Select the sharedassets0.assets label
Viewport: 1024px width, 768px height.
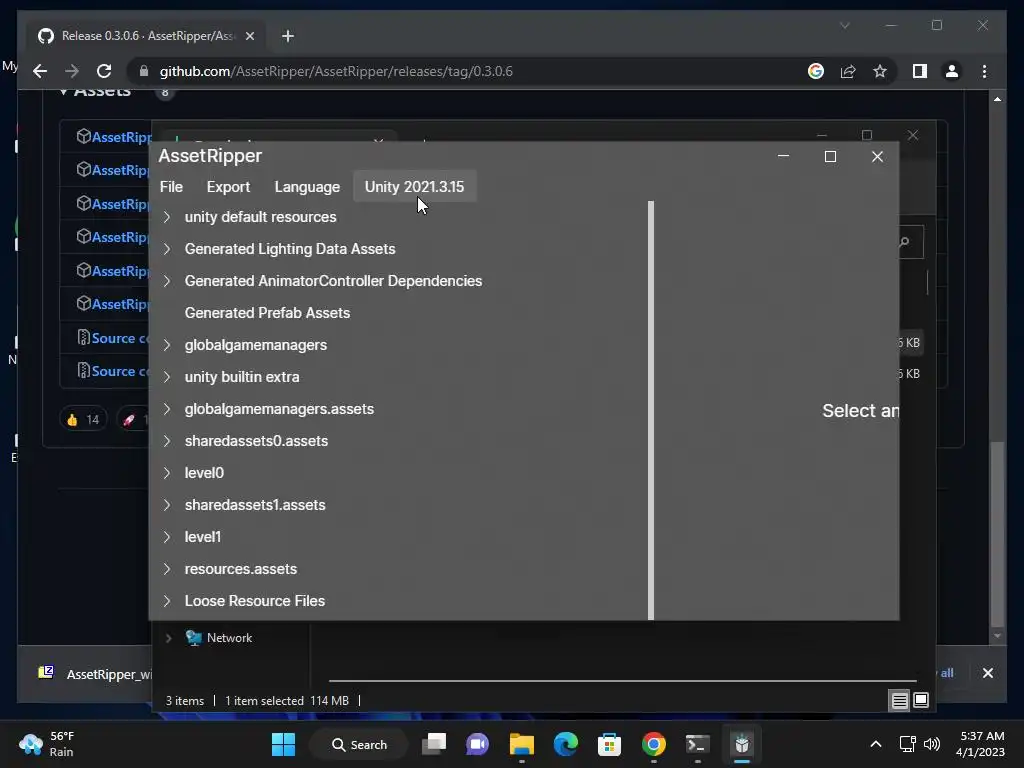[x=256, y=441]
